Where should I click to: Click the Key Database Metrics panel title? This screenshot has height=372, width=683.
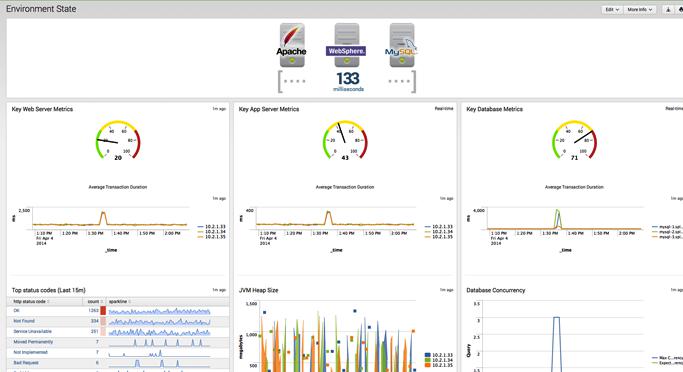click(494, 109)
